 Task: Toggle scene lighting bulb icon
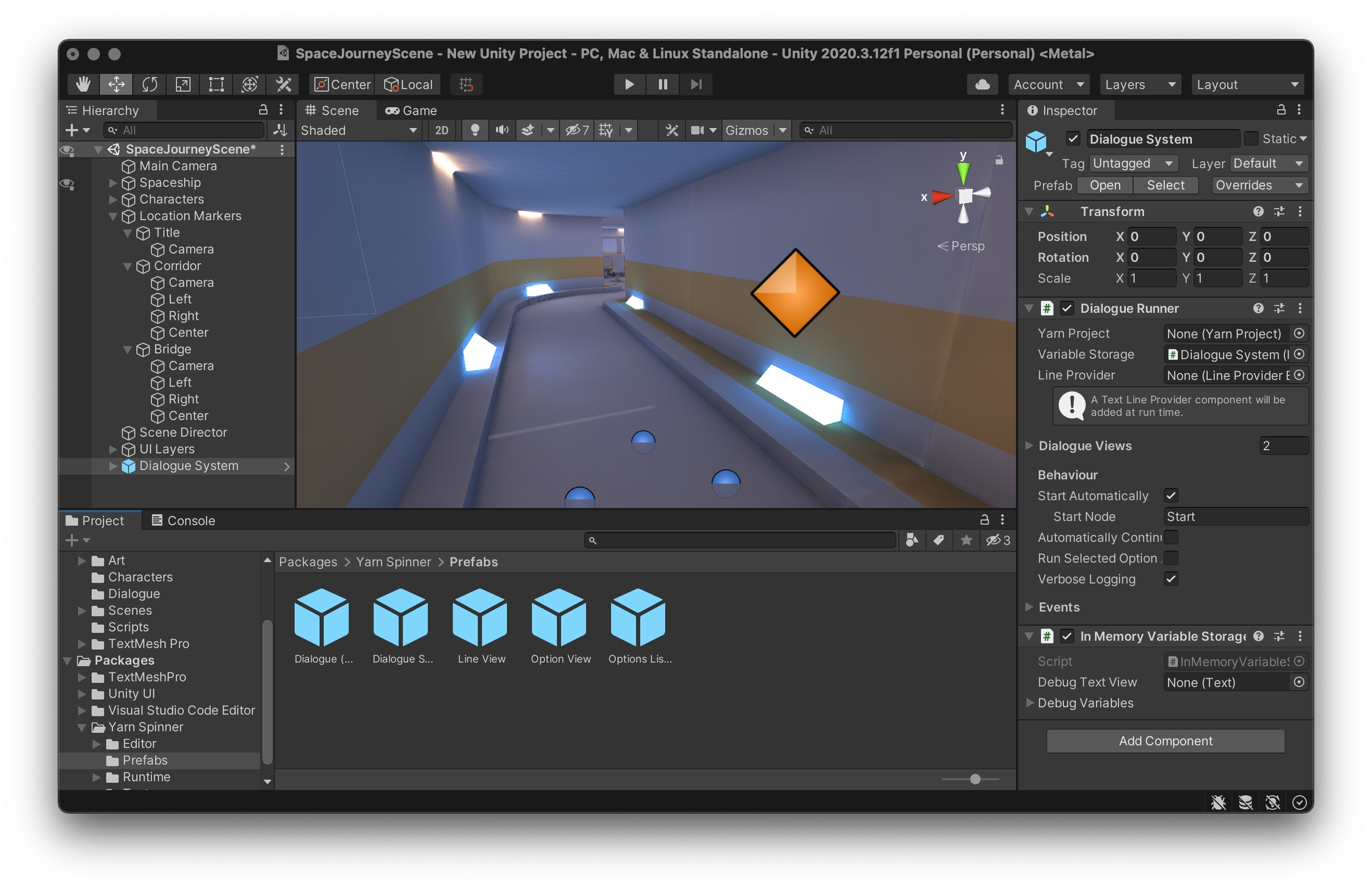475,130
